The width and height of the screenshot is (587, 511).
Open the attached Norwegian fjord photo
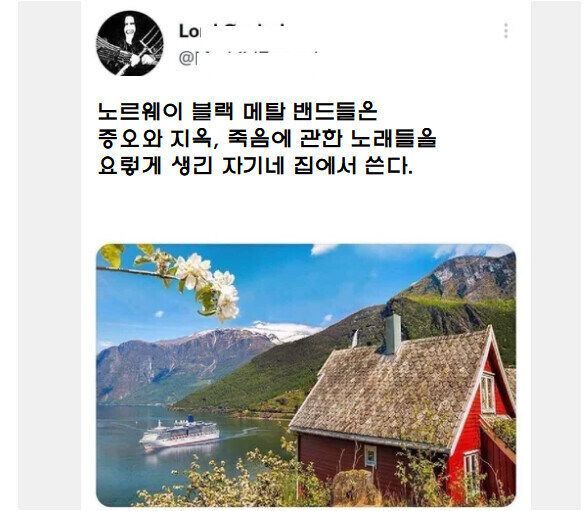306,375
